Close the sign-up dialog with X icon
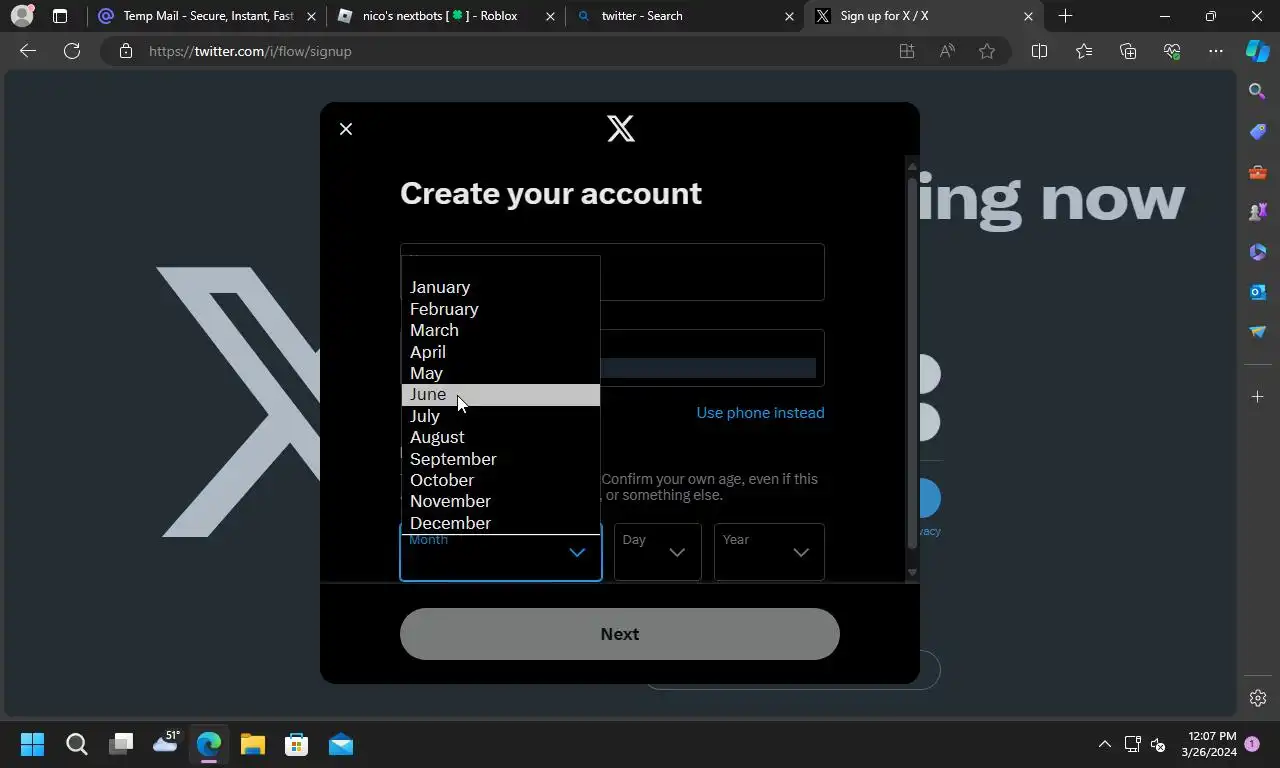This screenshot has height=768, width=1280. point(346,129)
